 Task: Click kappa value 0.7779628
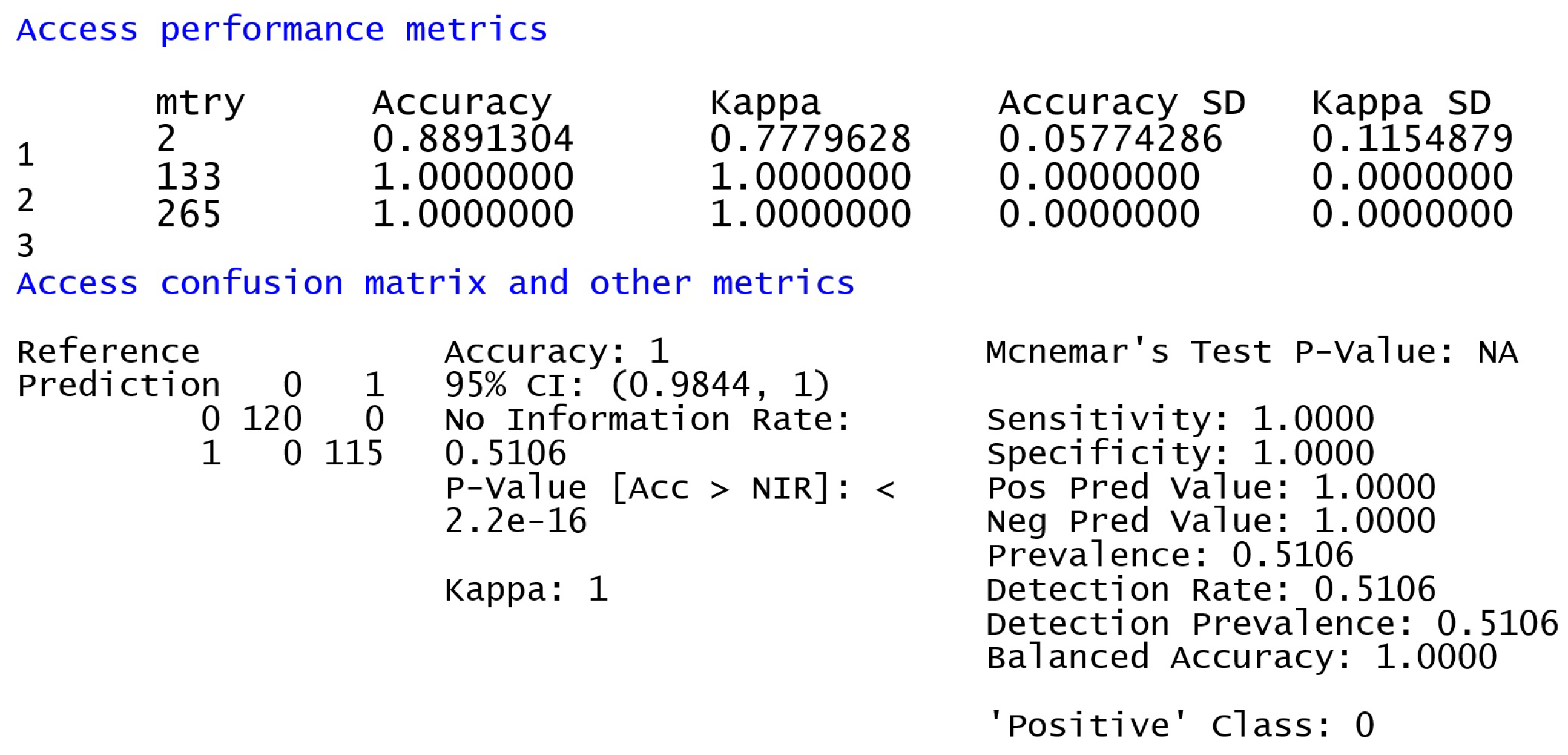click(809, 139)
